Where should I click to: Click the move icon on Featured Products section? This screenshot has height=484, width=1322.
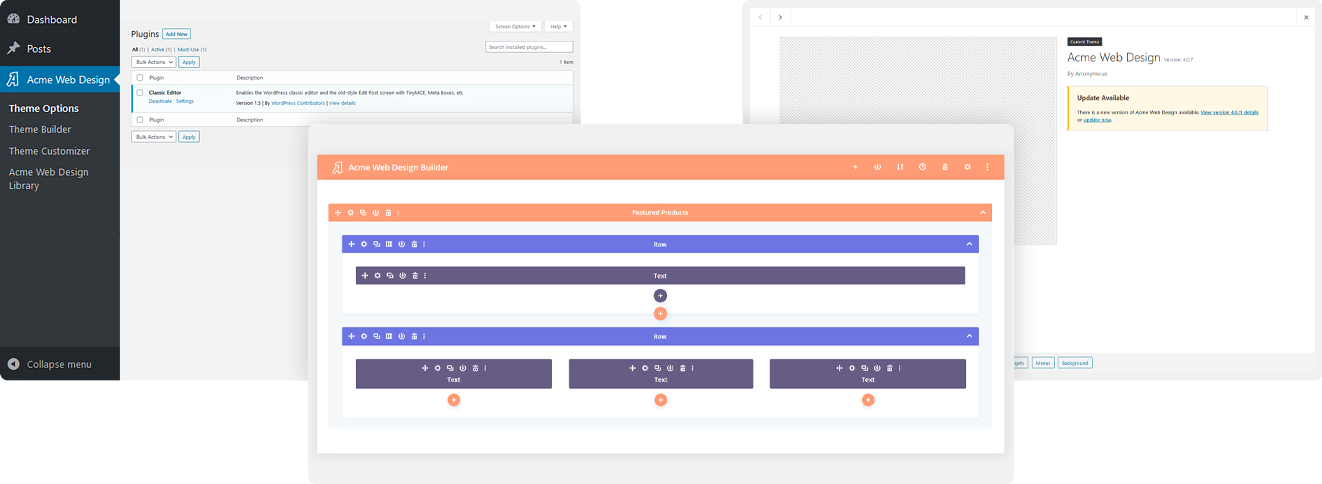338,213
